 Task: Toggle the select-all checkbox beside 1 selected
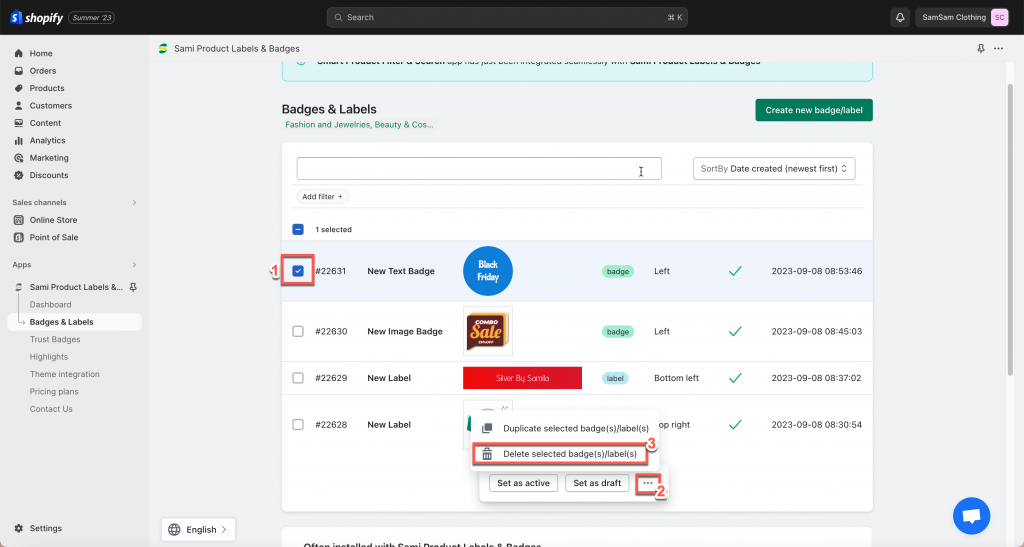click(298, 229)
